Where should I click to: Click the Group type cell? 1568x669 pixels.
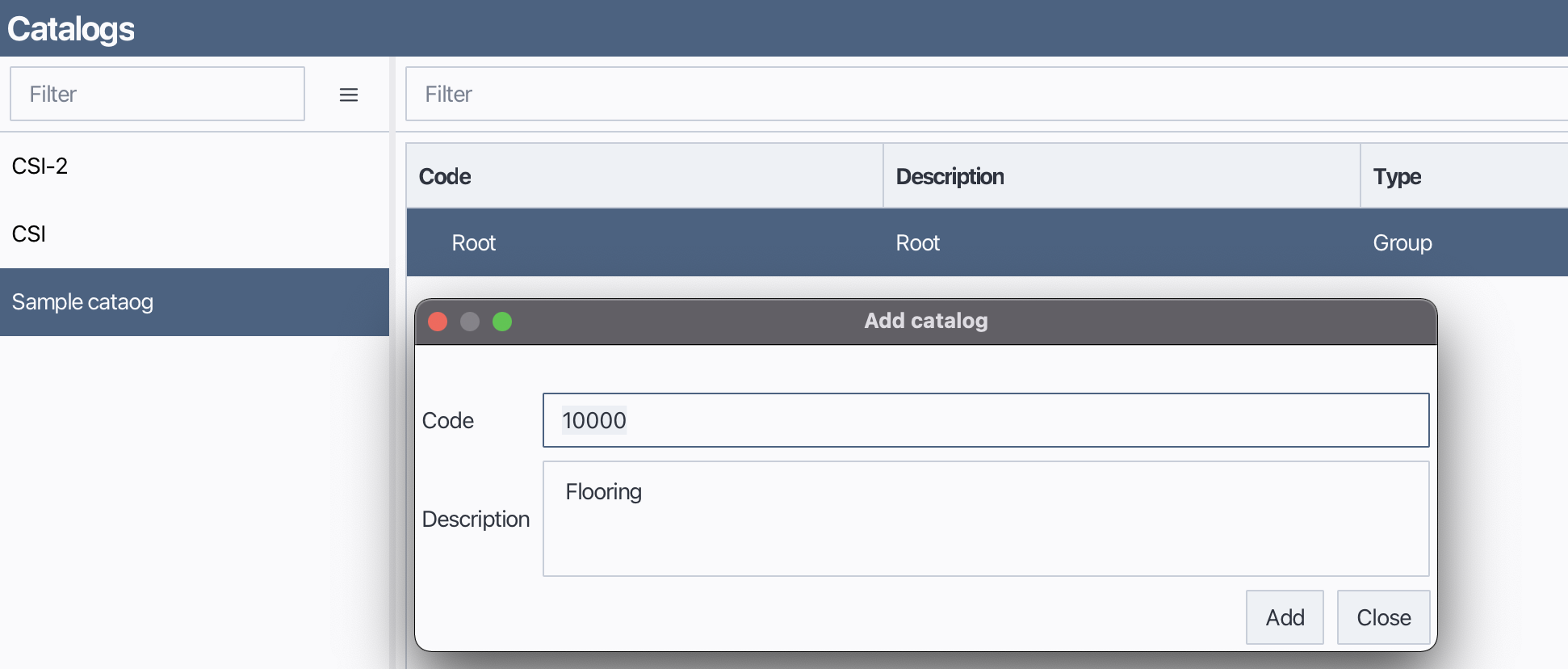tap(1465, 242)
